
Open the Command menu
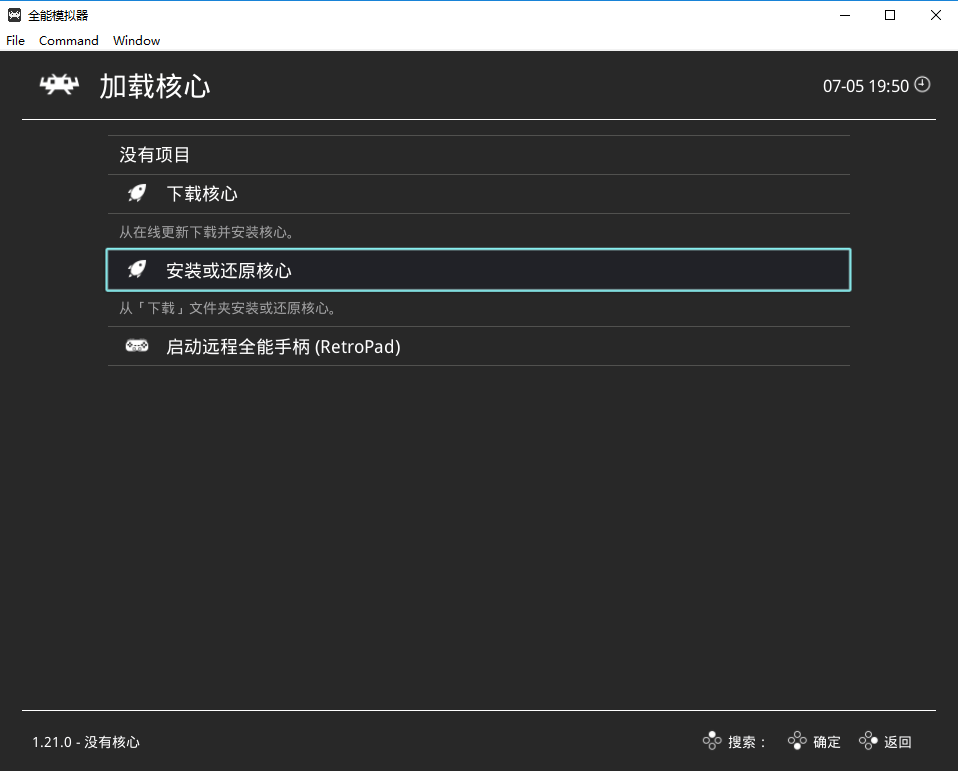(x=68, y=40)
